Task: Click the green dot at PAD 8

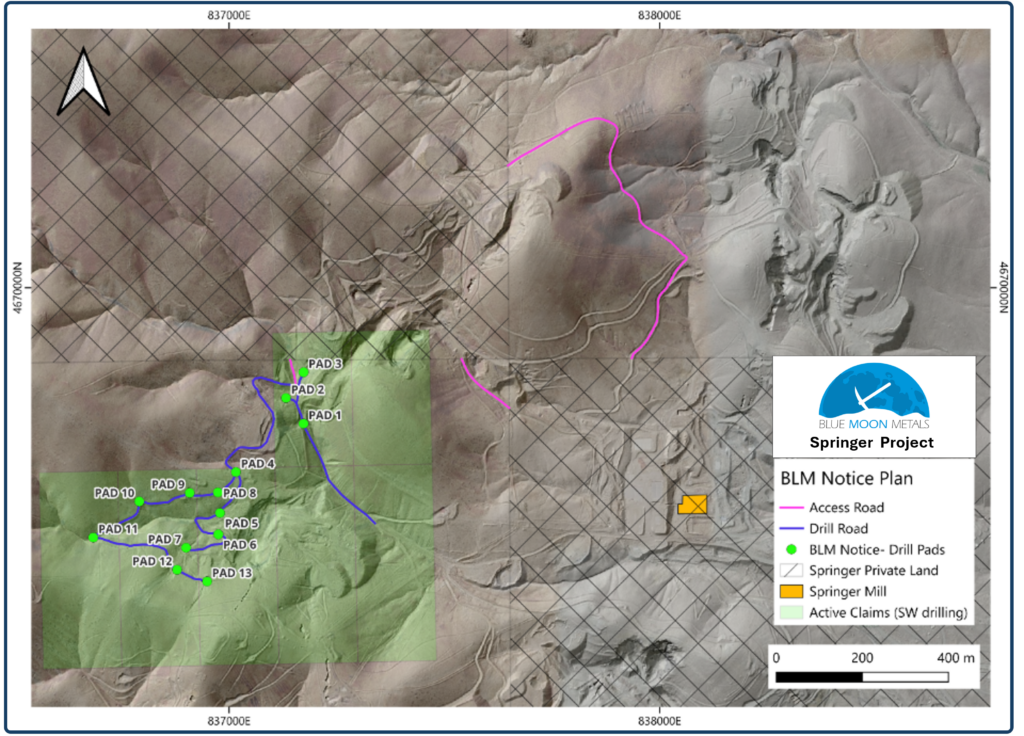Action: pyautogui.click(x=217, y=492)
